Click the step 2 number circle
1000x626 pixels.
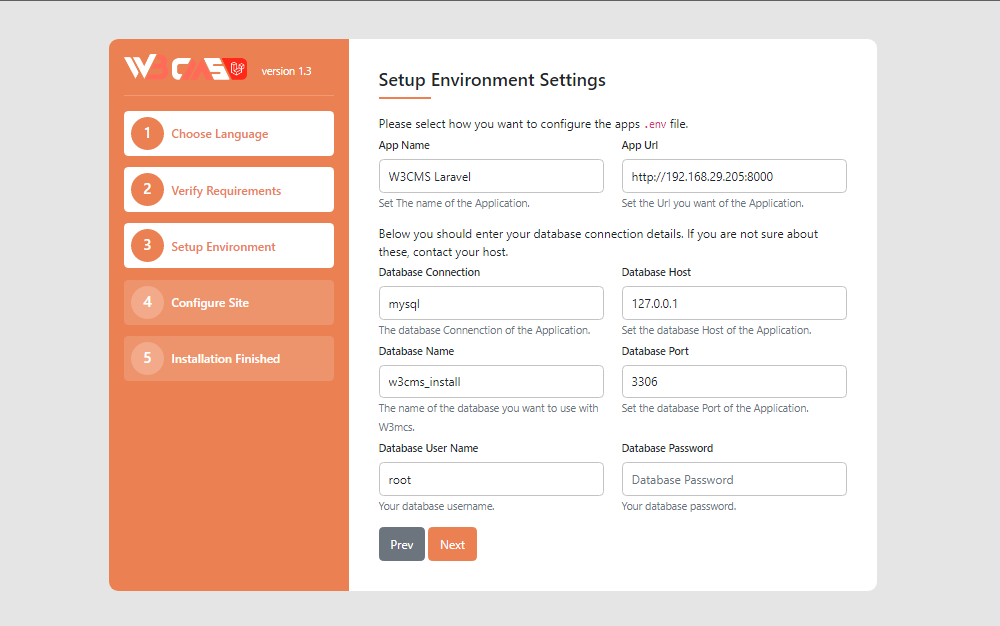(x=147, y=190)
